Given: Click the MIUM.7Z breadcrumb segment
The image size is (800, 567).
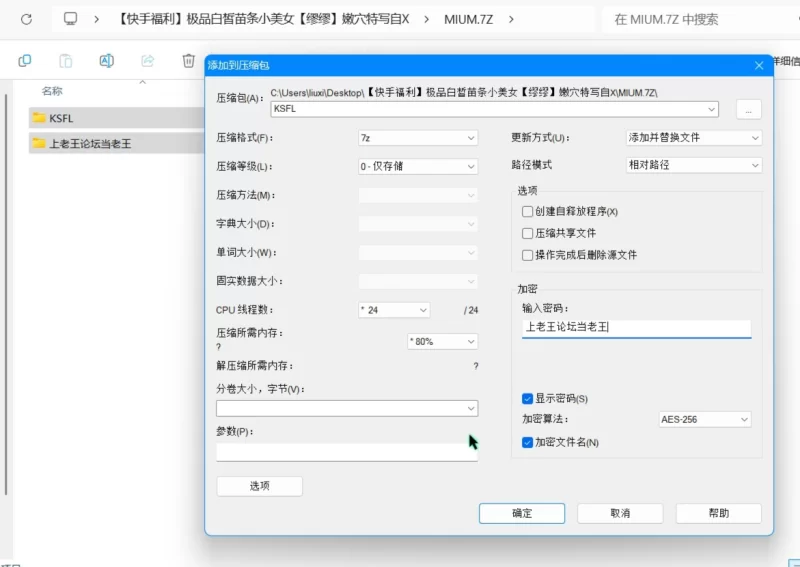Looking at the screenshot, I should click(468, 19).
